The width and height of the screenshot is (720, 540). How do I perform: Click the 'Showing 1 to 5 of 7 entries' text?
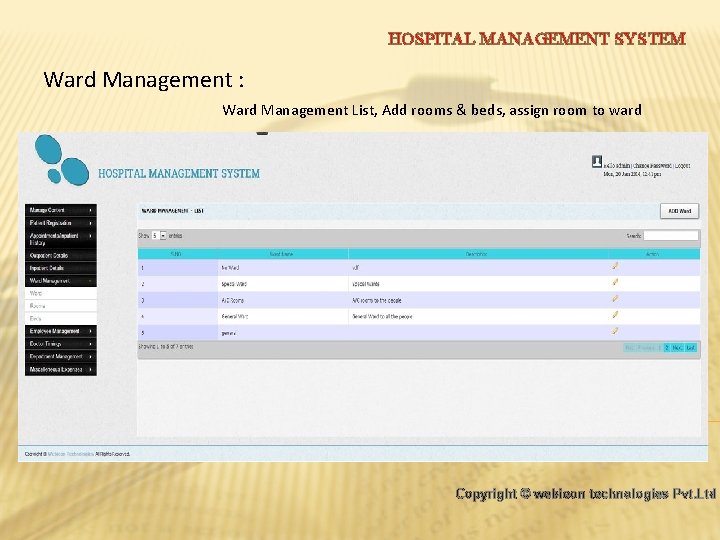166,347
